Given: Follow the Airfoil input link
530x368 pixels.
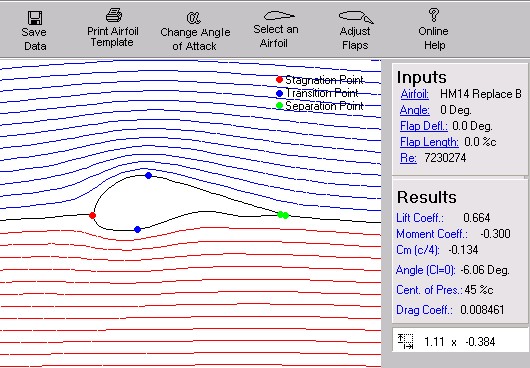Looking at the screenshot, I should (414, 94).
